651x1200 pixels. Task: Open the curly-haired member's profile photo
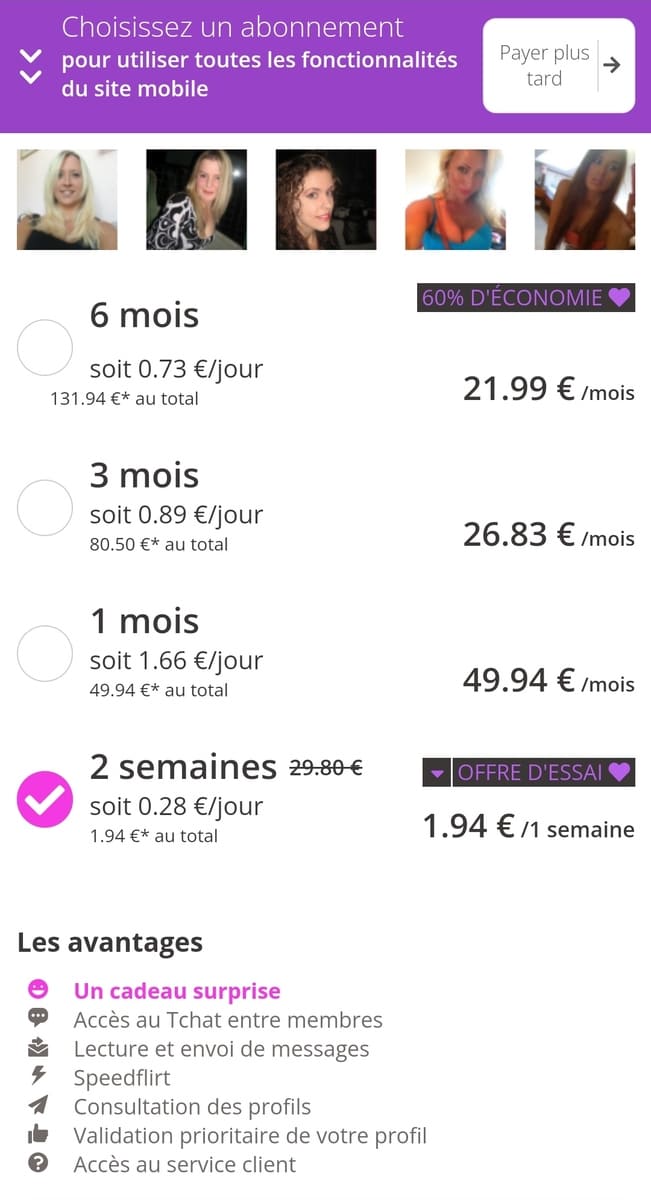click(x=325, y=198)
